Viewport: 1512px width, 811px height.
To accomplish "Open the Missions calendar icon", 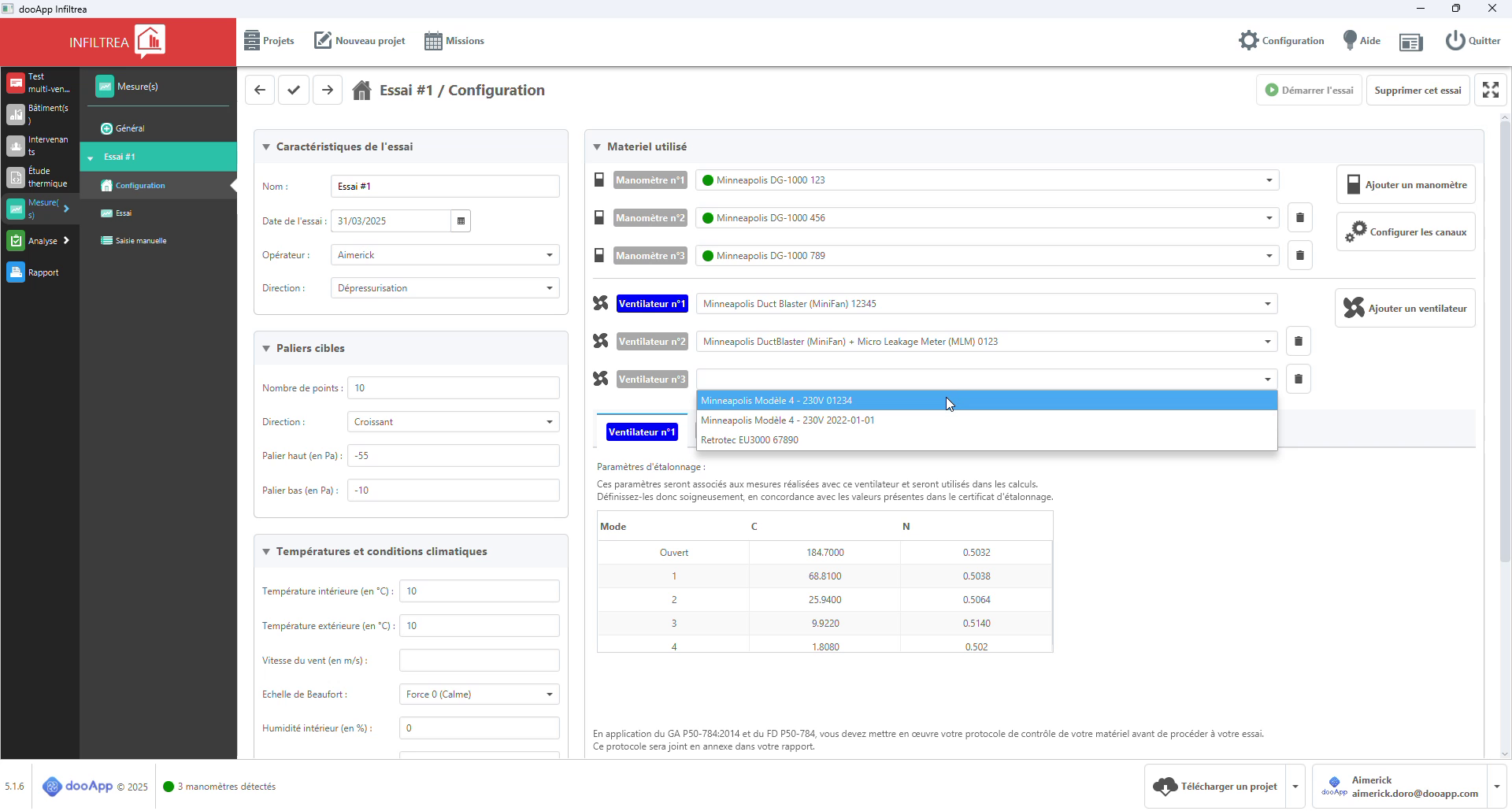I will 433,41.
